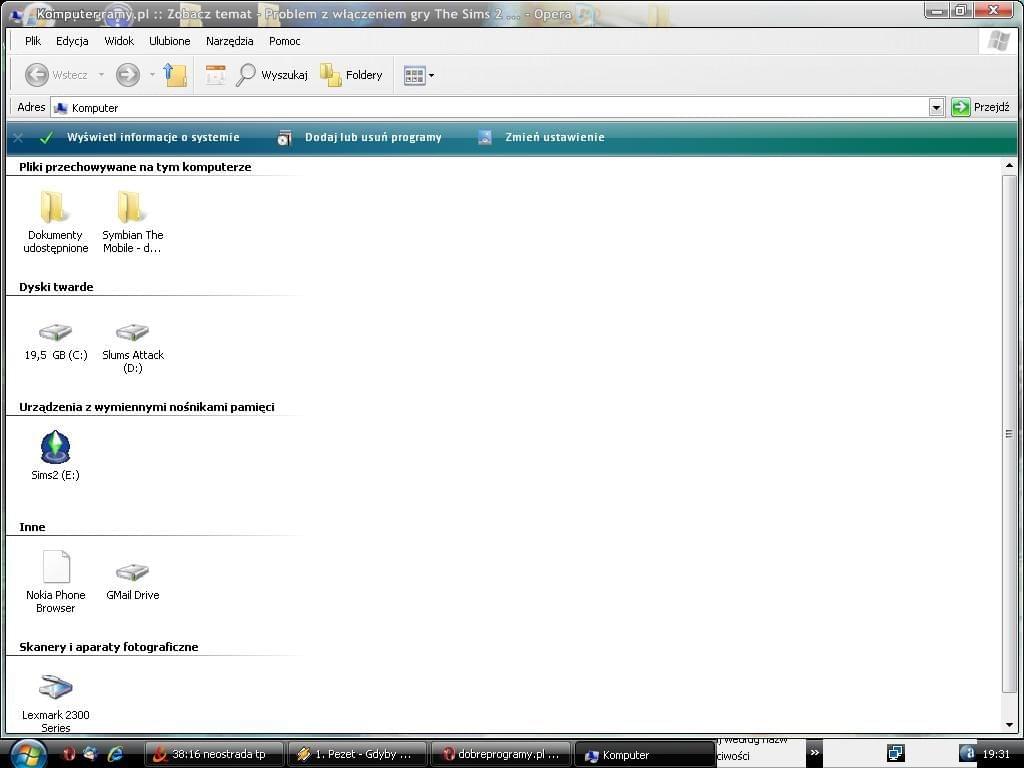Open the Pomoc menu
The height and width of the screenshot is (768, 1024).
(x=285, y=41)
